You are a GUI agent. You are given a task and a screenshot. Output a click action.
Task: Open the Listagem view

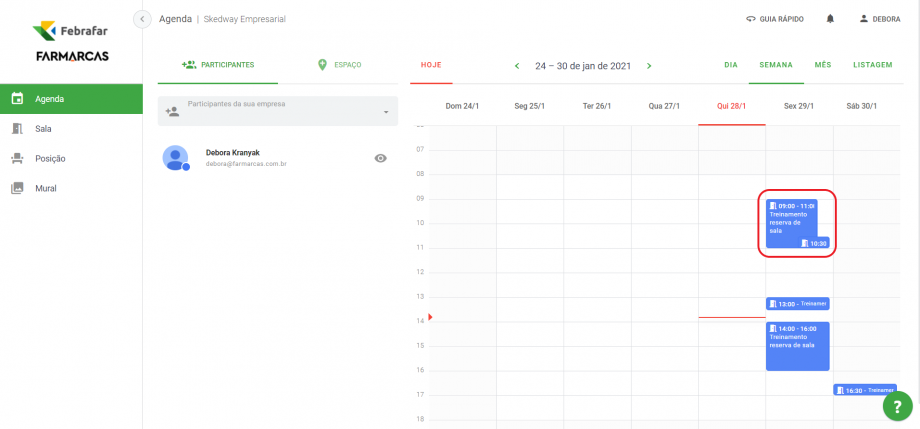coord(872,65)
